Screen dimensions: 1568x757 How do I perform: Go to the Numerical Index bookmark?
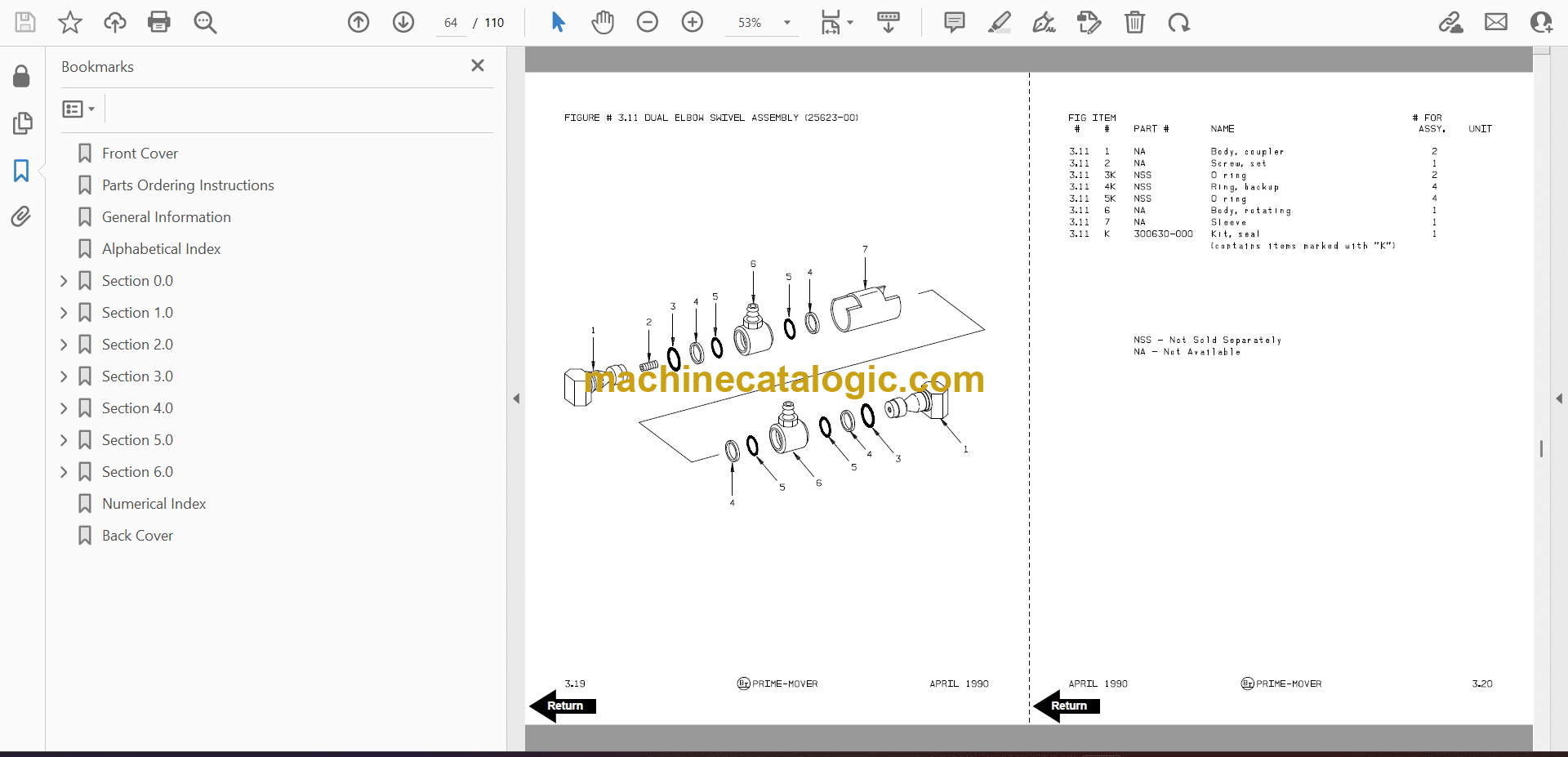[x=154, y=504]
